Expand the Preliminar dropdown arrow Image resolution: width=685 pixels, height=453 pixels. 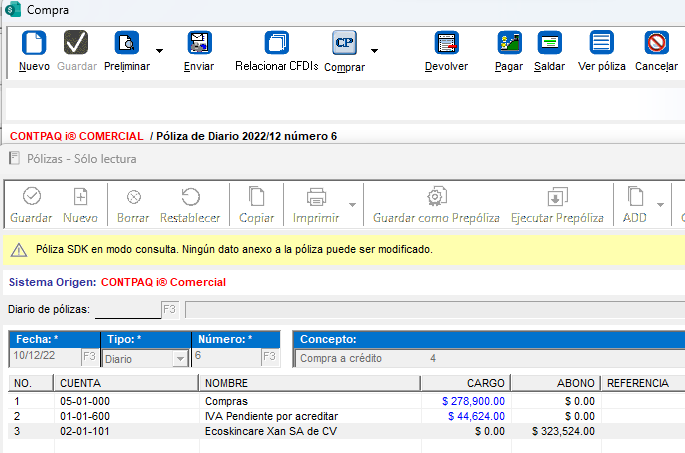click(x=160, y=50)
